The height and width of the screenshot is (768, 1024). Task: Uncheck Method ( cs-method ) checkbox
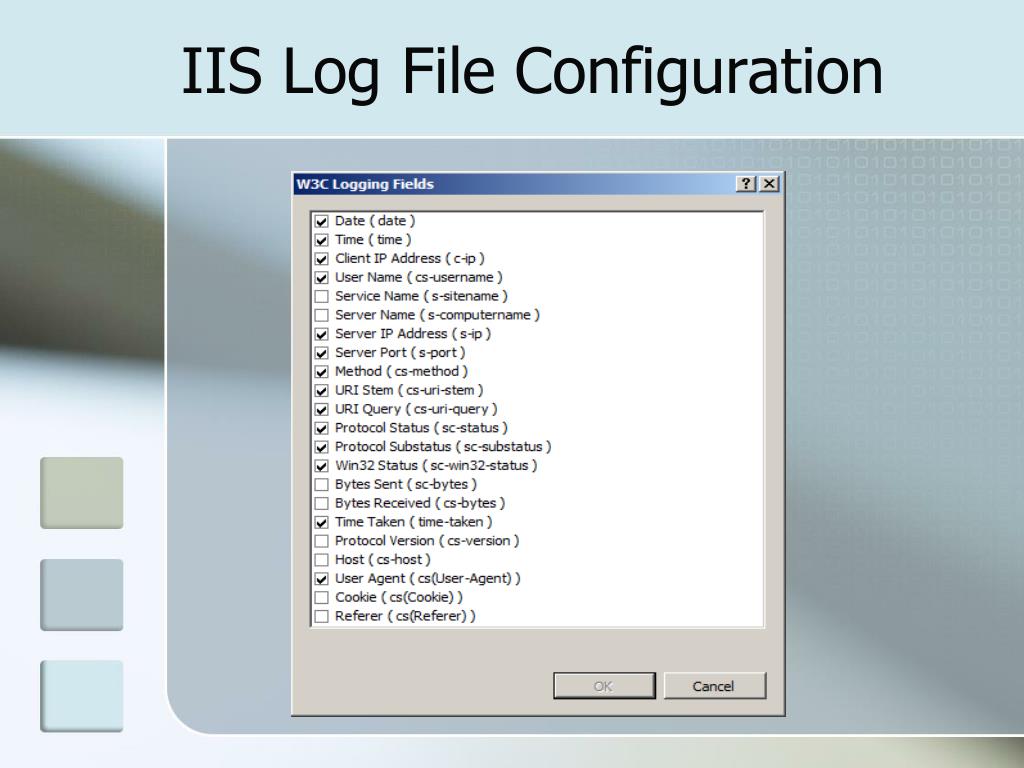click(321, 372)
